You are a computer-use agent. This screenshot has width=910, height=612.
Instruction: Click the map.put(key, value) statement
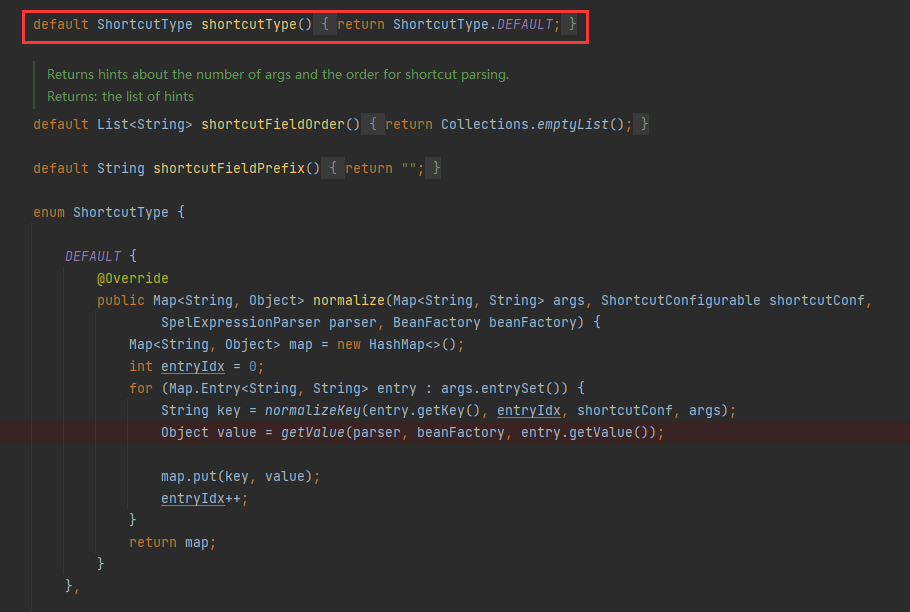click(240, 477)
